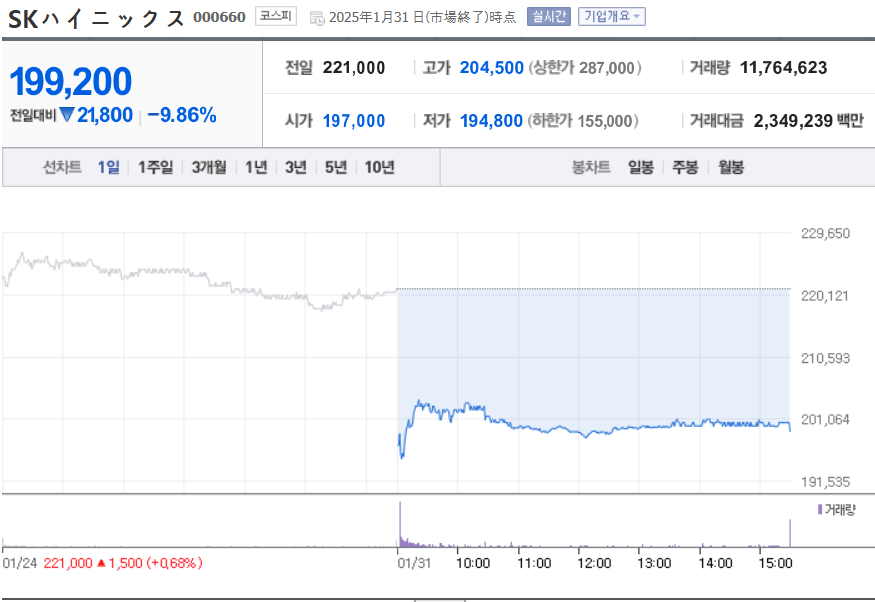
Task: Click the SK ハイニックス stock title
Action: [x=95, y=18]
